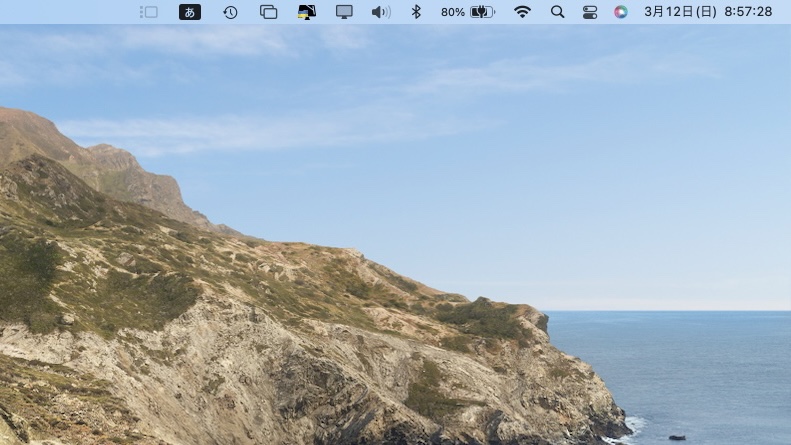Image resolution: width=791 pixels, height=445 pixels.
Task: Click the battery charging icon
Action: (483, 12)
